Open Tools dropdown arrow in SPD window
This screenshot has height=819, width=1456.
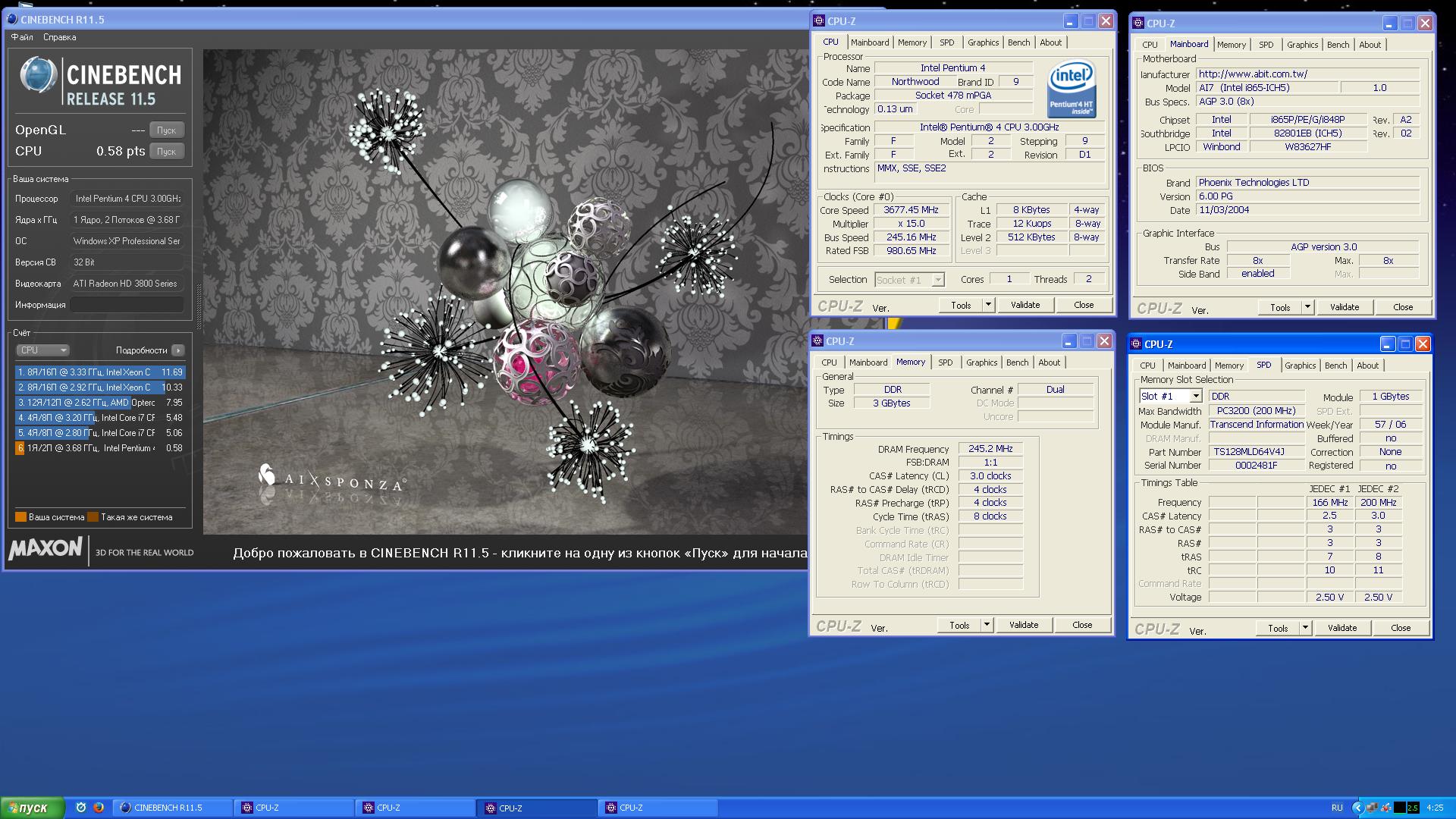[x=1305, y=628]
